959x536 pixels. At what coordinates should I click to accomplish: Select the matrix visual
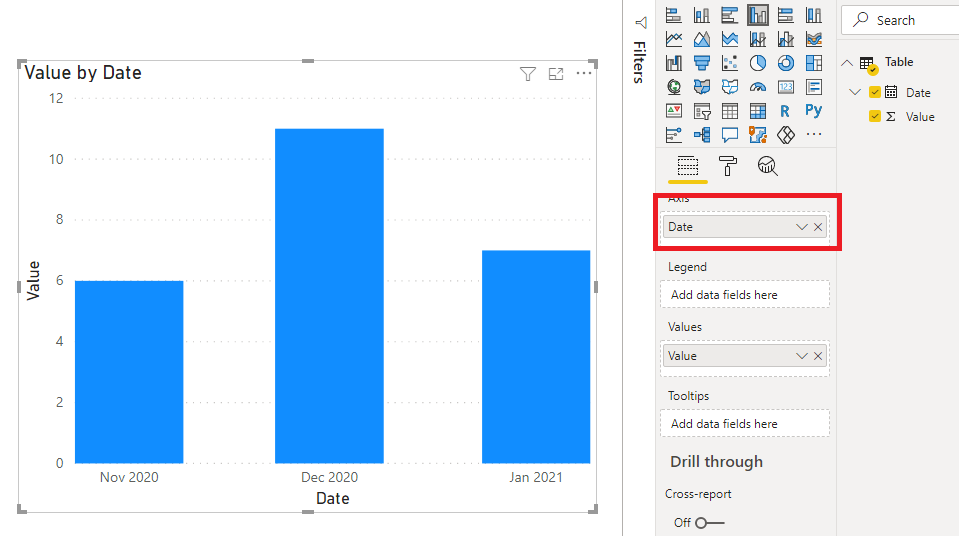click(x=758, y=111)
